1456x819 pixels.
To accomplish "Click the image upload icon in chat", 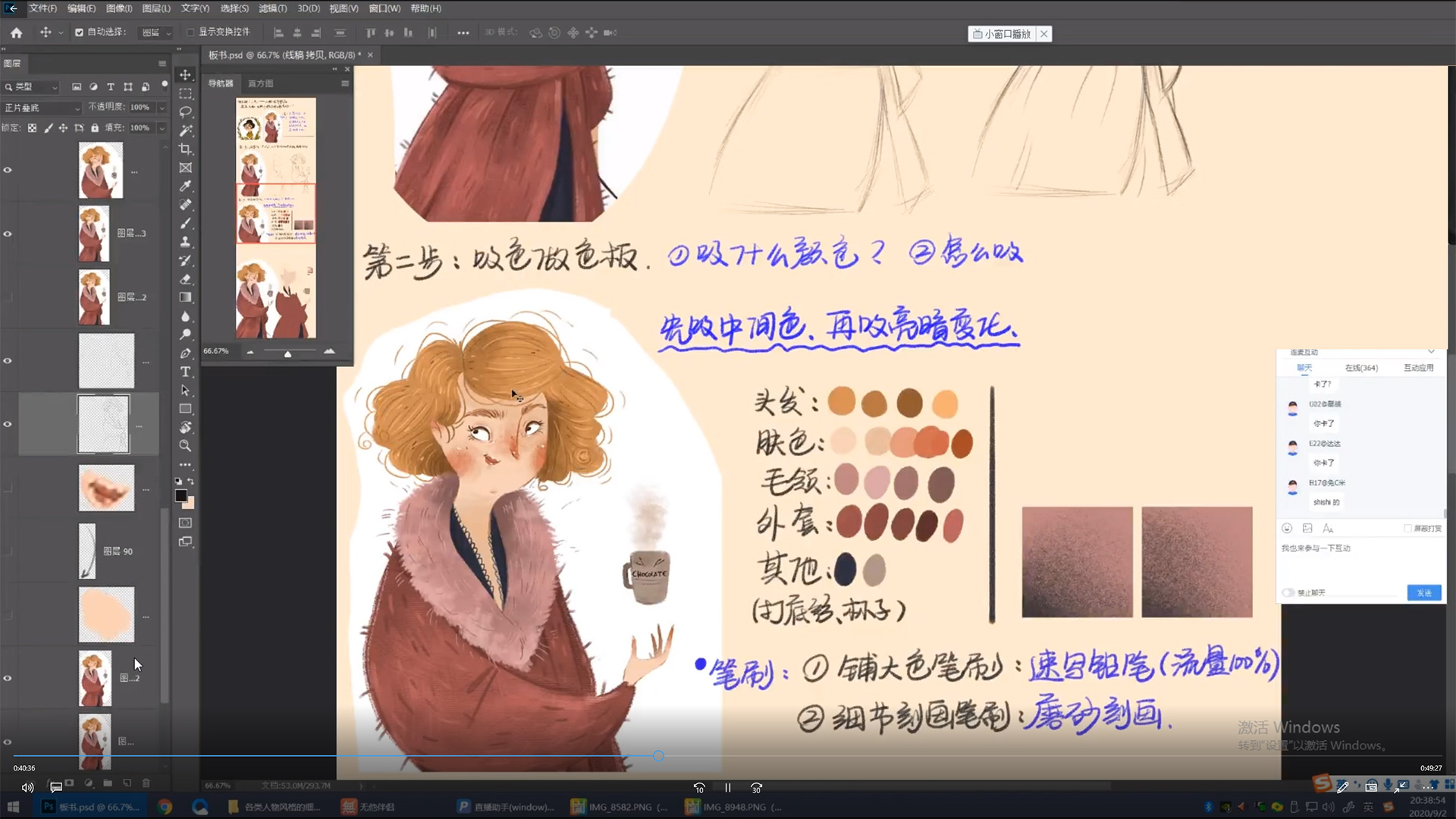I will click(x=1307, y=528).
